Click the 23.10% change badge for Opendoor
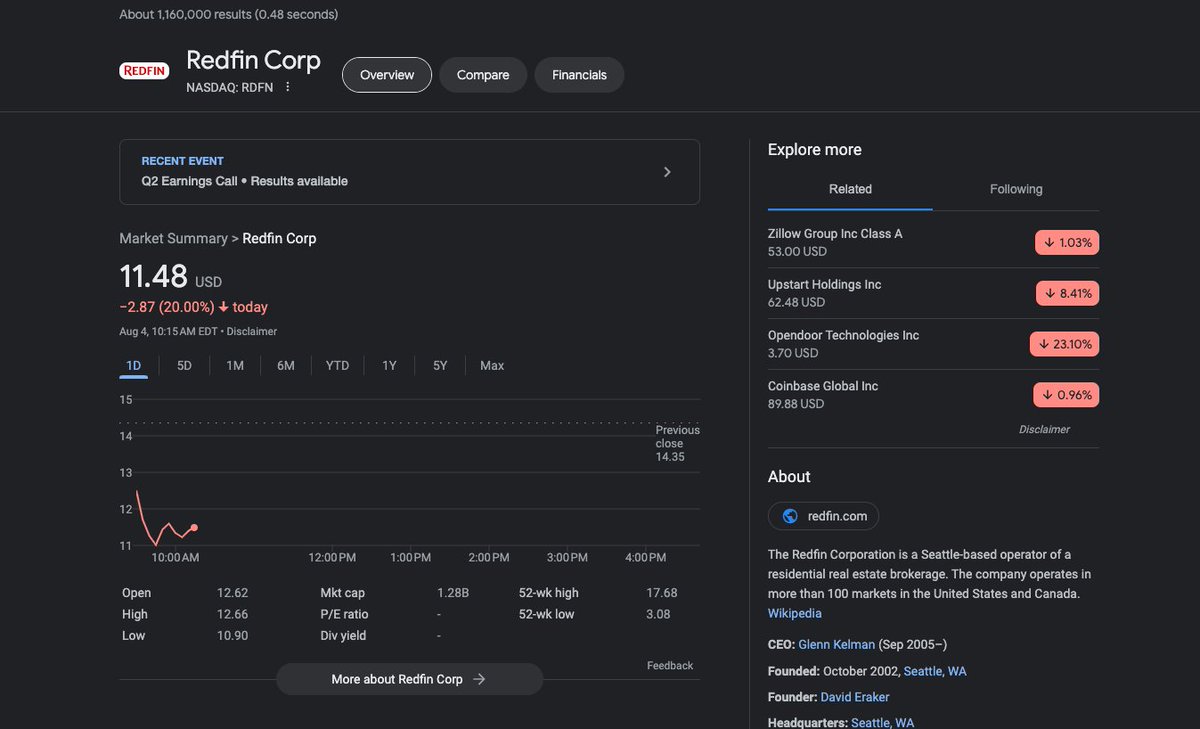 (1064, 344)
